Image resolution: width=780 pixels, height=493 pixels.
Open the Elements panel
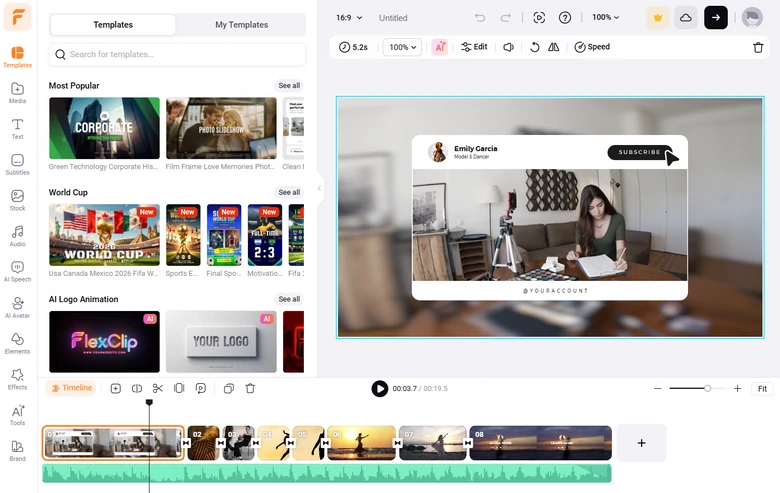pos(17,344)
